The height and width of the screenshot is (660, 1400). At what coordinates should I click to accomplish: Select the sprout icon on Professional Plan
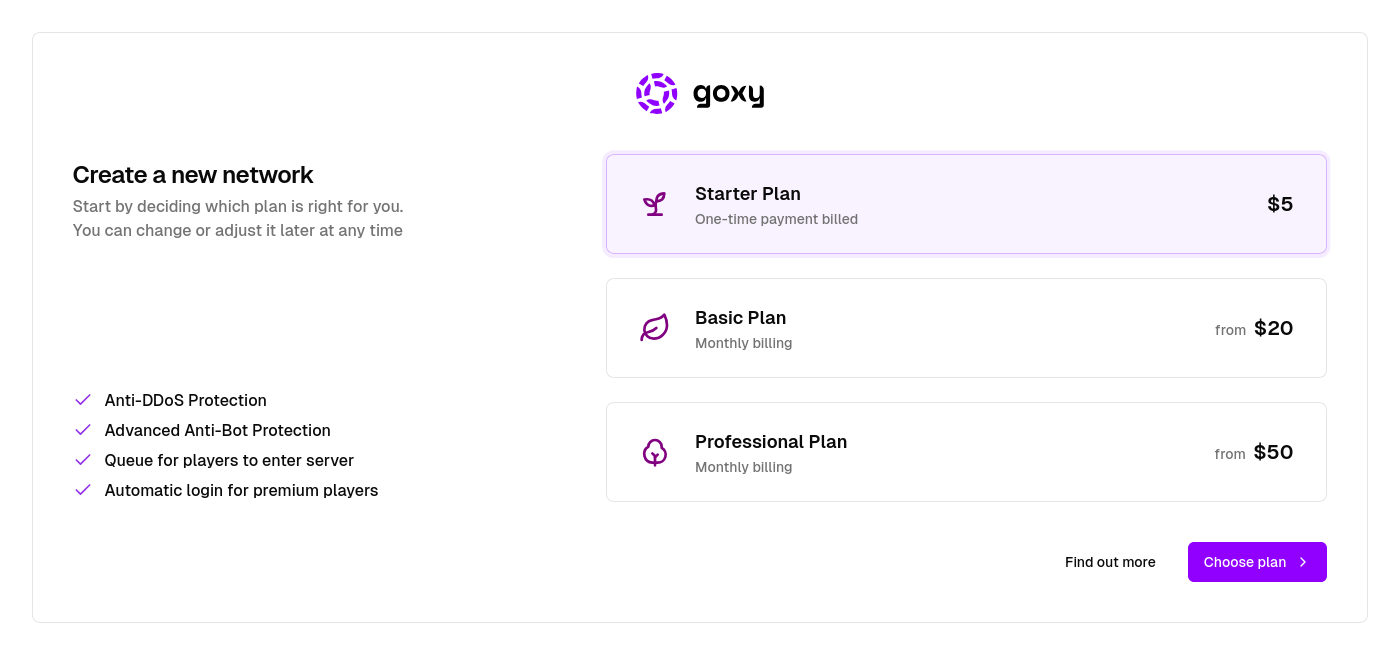(654, 451)
